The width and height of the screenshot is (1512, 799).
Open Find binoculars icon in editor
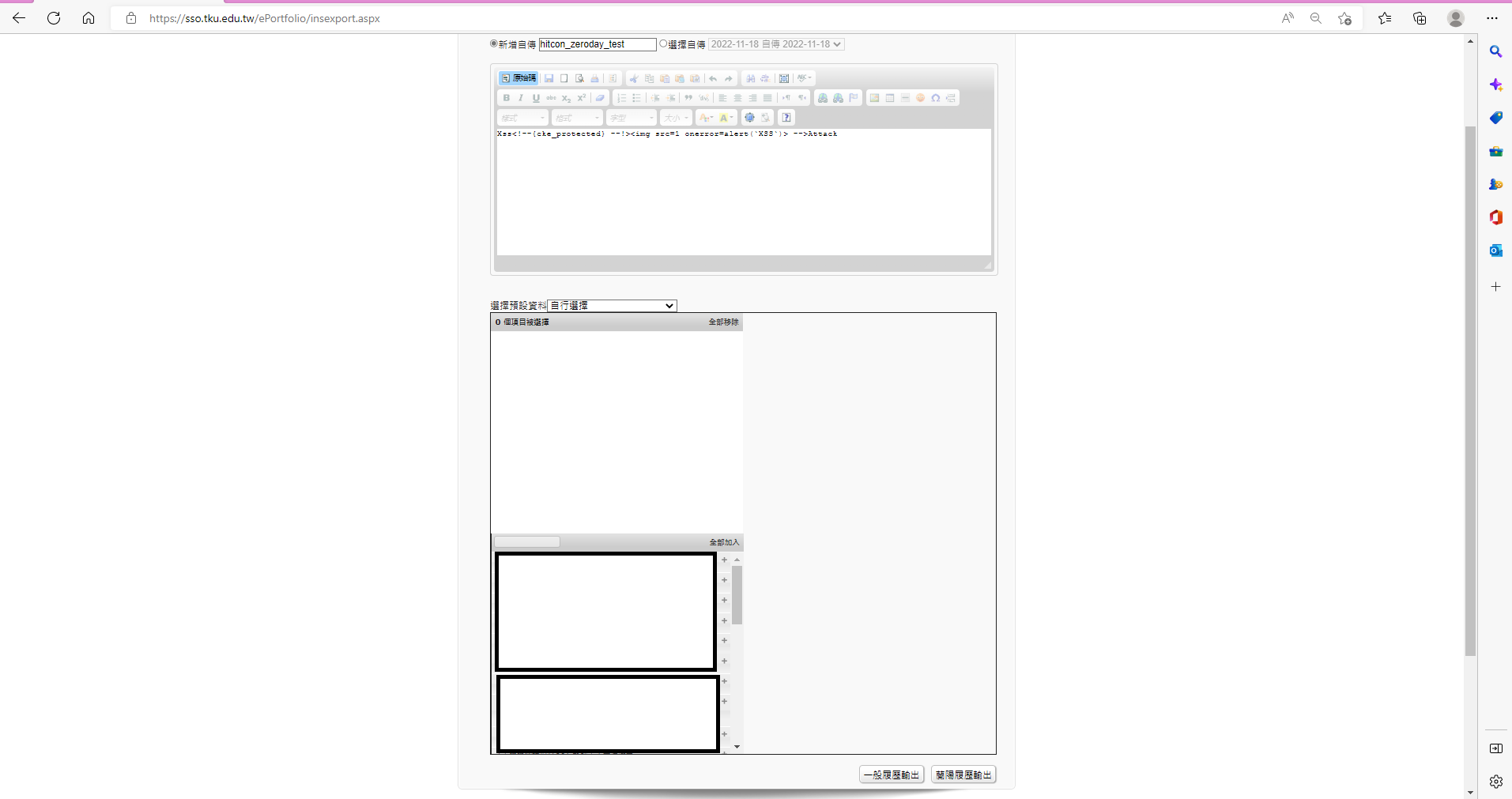[751, 78]
